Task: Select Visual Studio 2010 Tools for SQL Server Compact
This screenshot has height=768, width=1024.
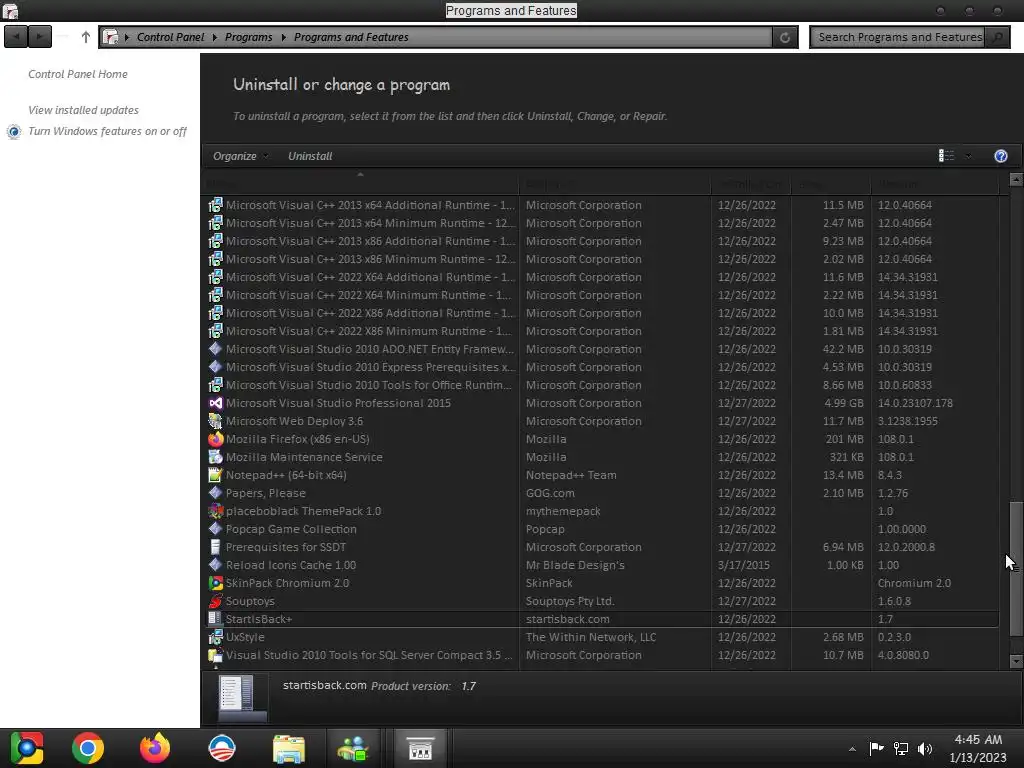Action: coord(603,655)
